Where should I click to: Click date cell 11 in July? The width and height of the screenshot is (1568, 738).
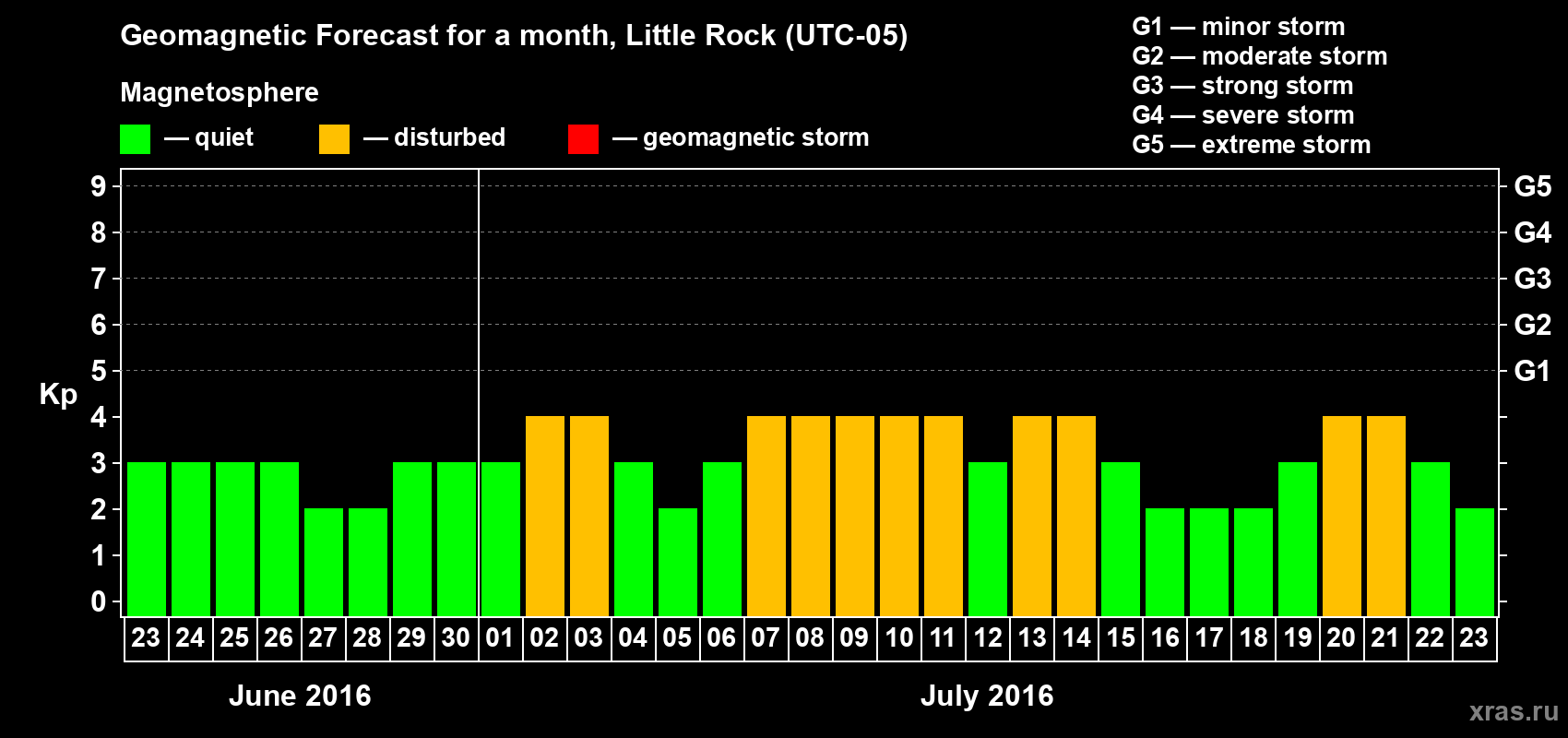pos(943,638)
